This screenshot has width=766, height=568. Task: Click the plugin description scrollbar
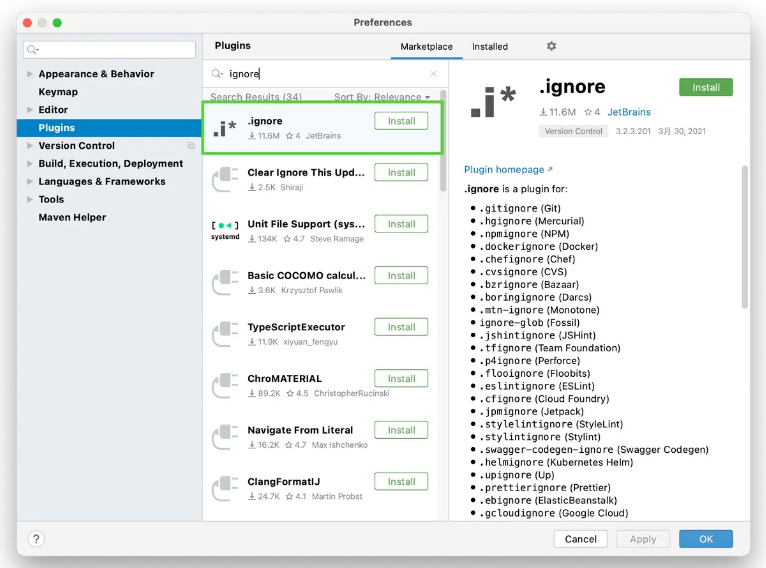(x=745, y=237)
